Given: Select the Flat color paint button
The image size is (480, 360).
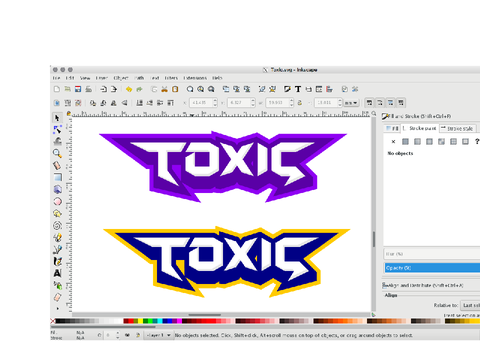Looking at the screenshot, I should 405,142.
